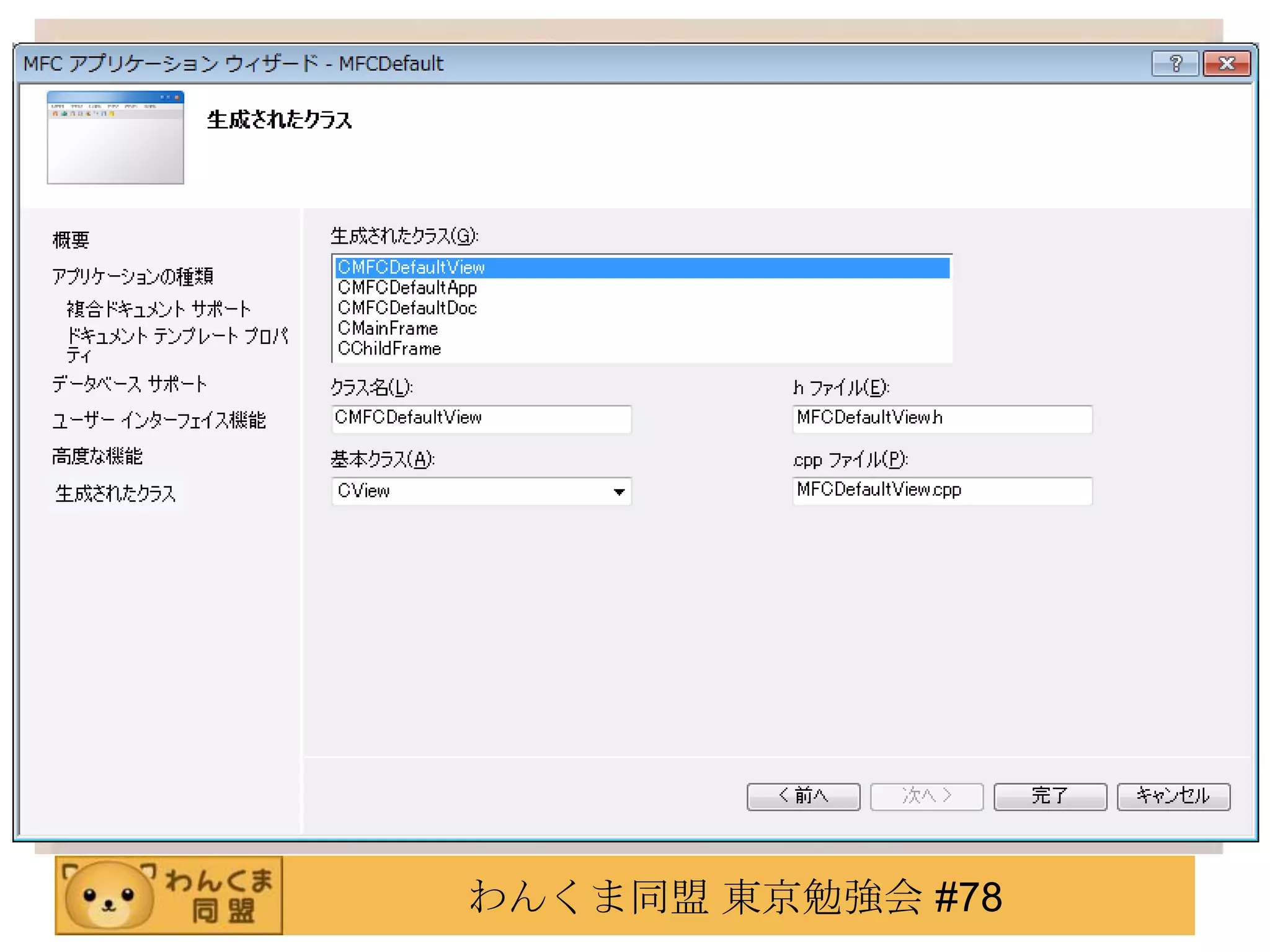Open the アプリケーションの種類 page
This screenshot has height=952, width=1270.
pyautogui.click(x=133, y=276)
